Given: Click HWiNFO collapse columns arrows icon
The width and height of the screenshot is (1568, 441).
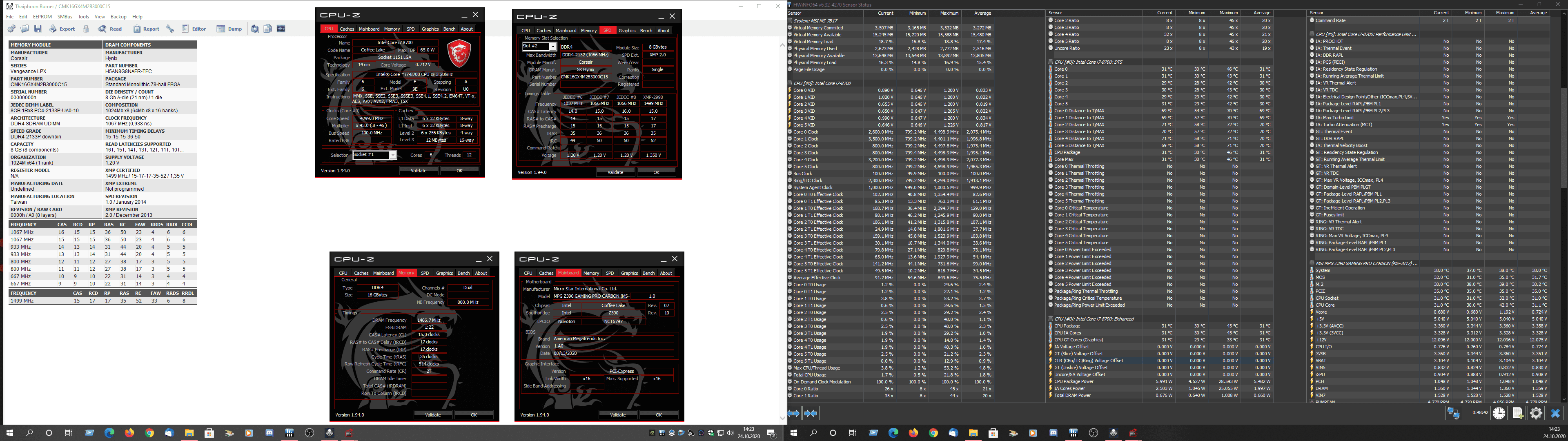Looking at the screenshot, I should click(811, 414).
